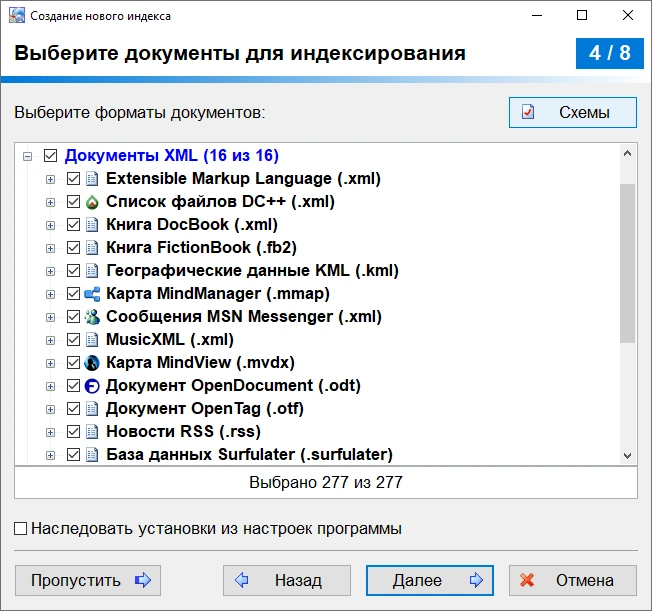Image resolution: width=652 pixels, height=611 pixels.
Task: Click the format list scroll up arrow
Action: pyautogui.click(x=627, y=153)
